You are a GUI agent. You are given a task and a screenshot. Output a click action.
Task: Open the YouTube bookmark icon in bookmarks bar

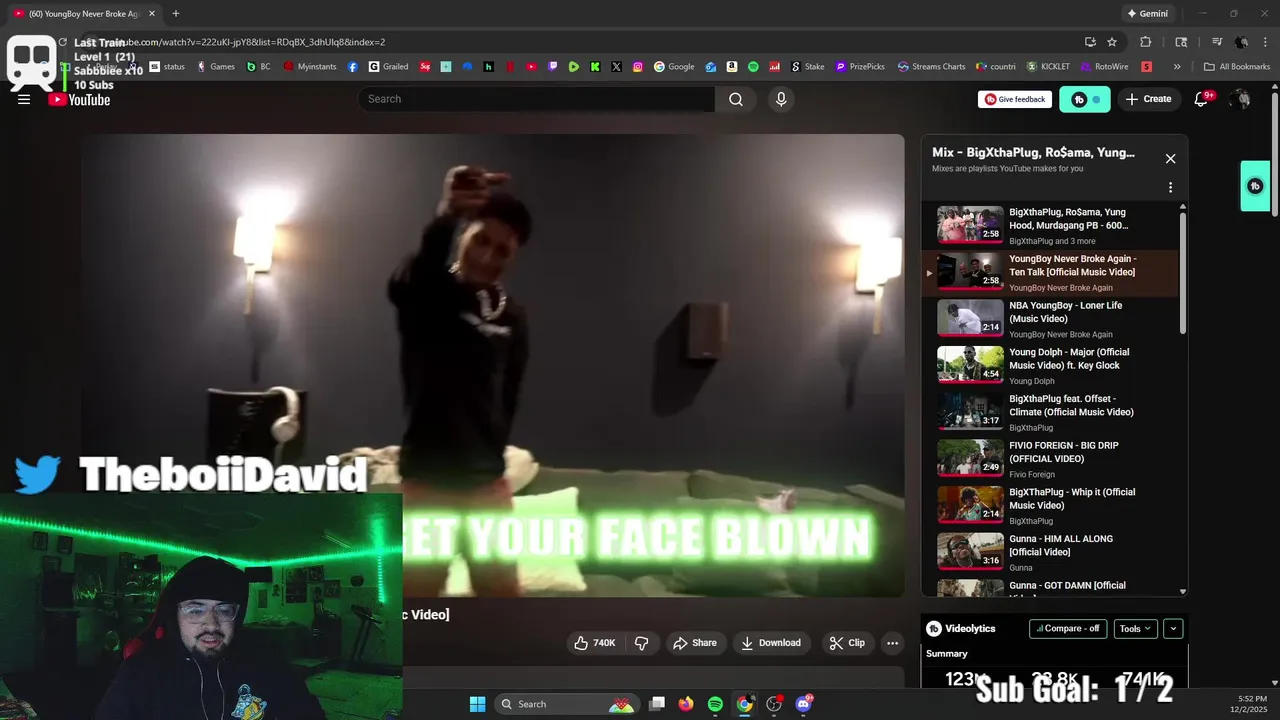tap(531, 67)
